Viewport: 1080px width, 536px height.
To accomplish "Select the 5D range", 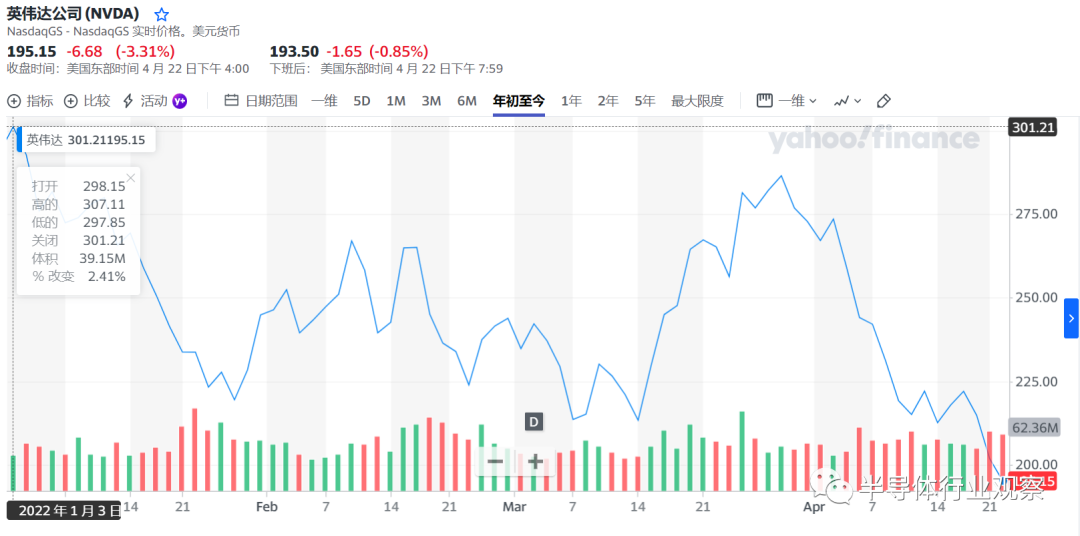I will point(362,101).
